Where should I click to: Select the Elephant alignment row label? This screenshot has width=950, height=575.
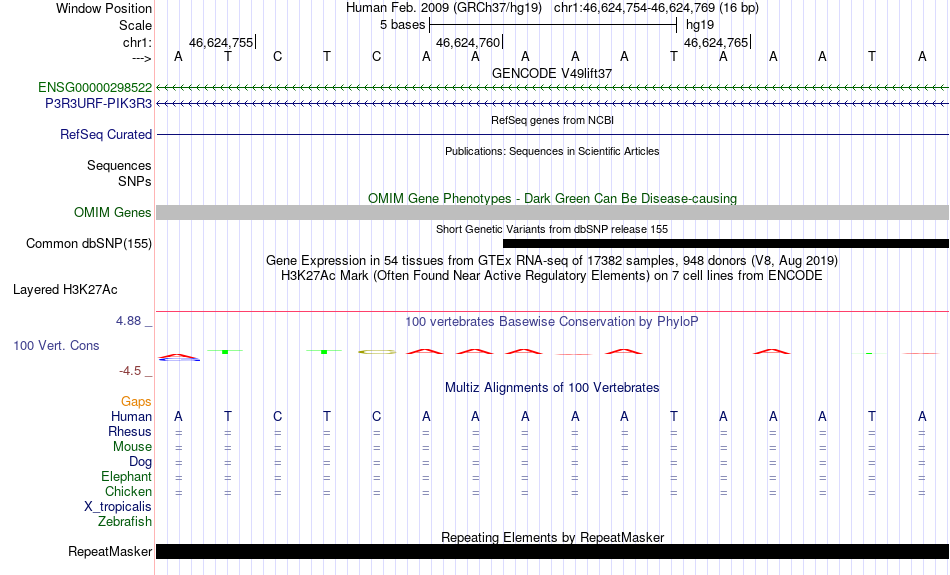pyautogui.click(x=126, y=477)
